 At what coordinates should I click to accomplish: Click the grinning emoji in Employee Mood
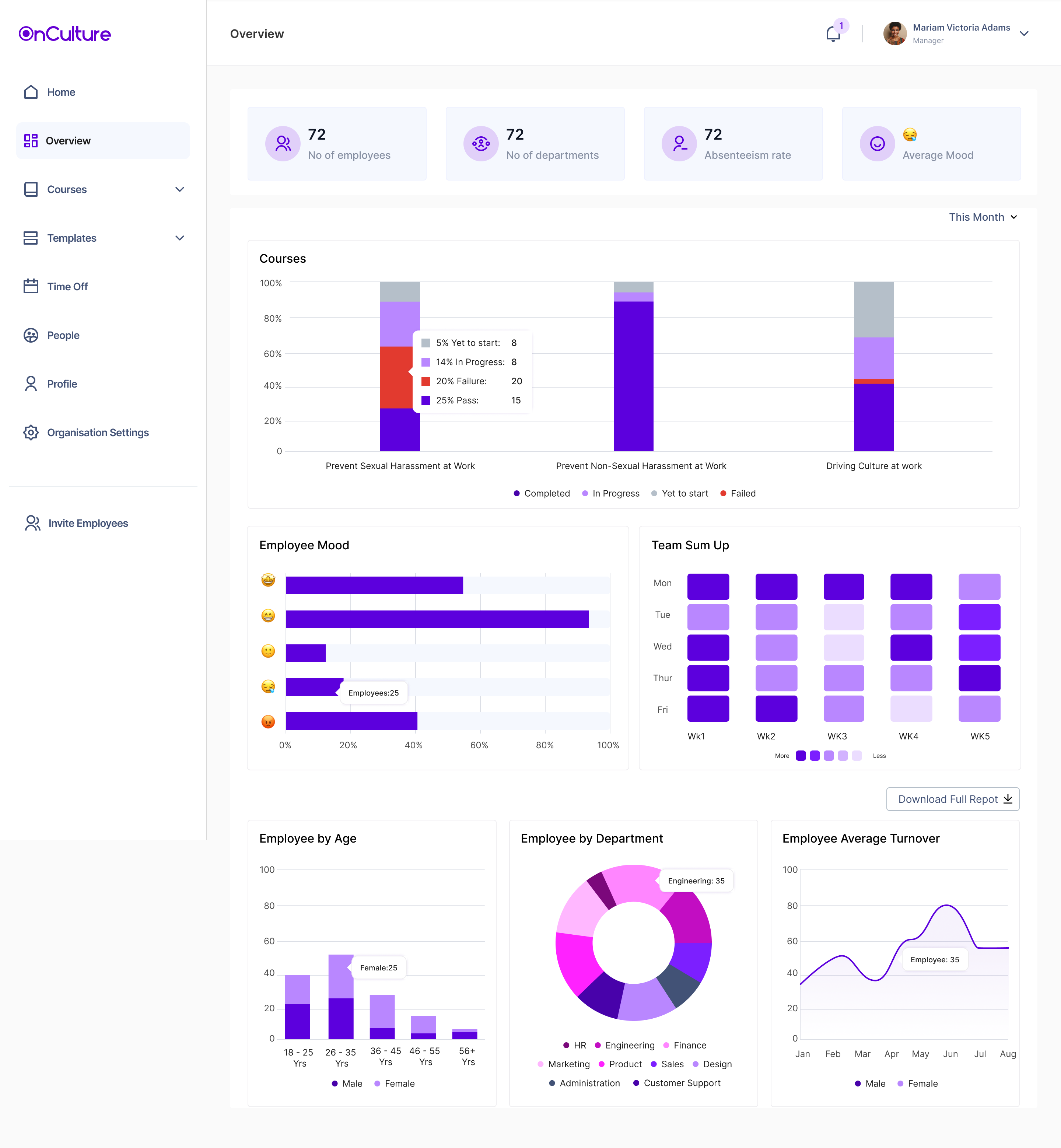[x=268, y=616]
